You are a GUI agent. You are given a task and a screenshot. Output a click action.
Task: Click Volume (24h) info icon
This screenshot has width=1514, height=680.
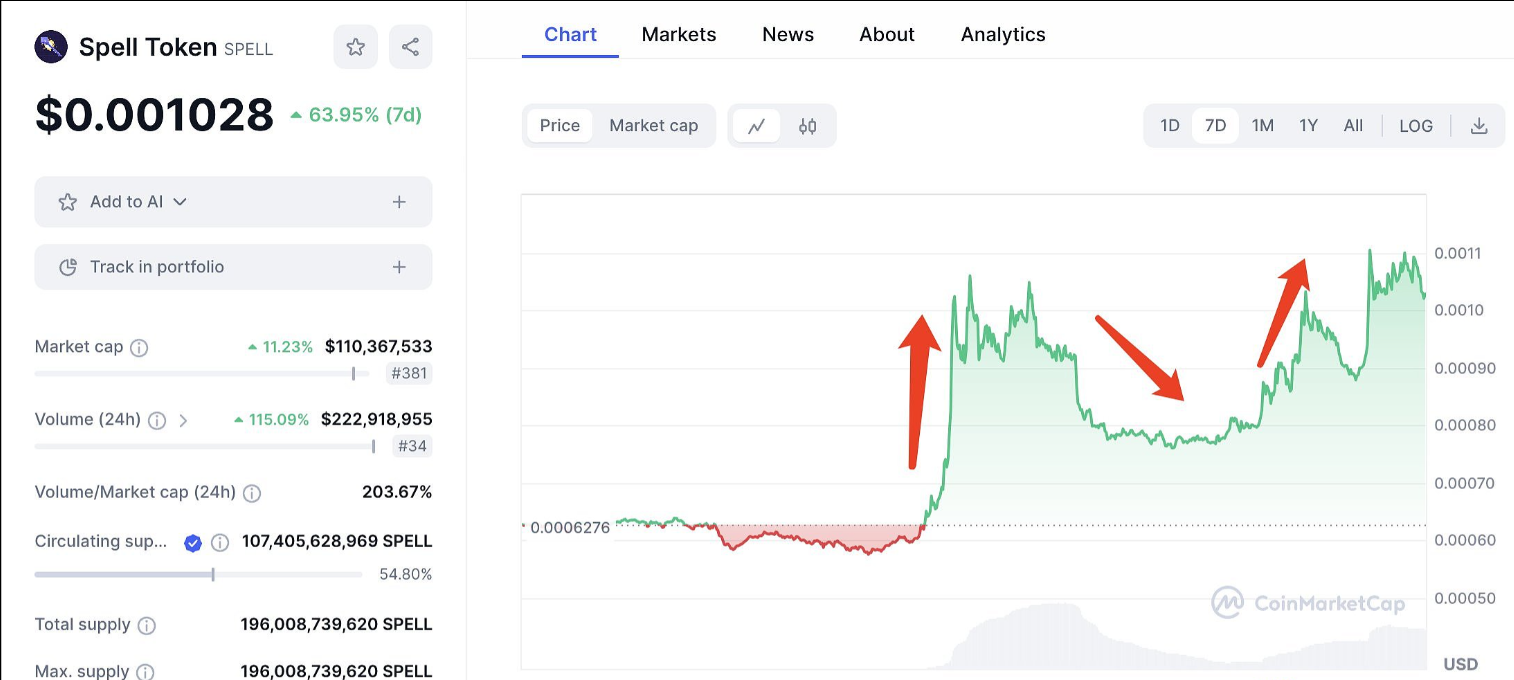[157, 420]
